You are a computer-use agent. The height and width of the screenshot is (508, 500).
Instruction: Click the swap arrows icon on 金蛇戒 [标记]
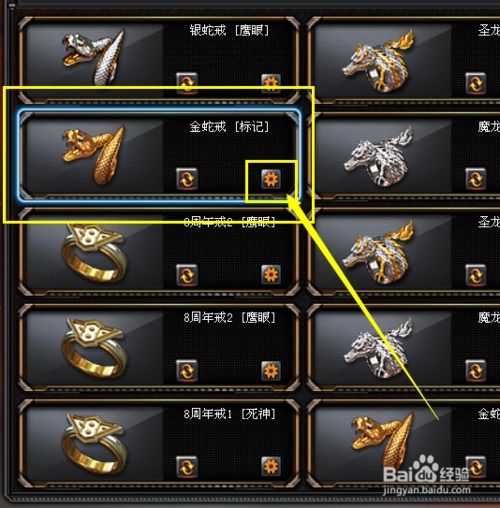click(187, 179)
